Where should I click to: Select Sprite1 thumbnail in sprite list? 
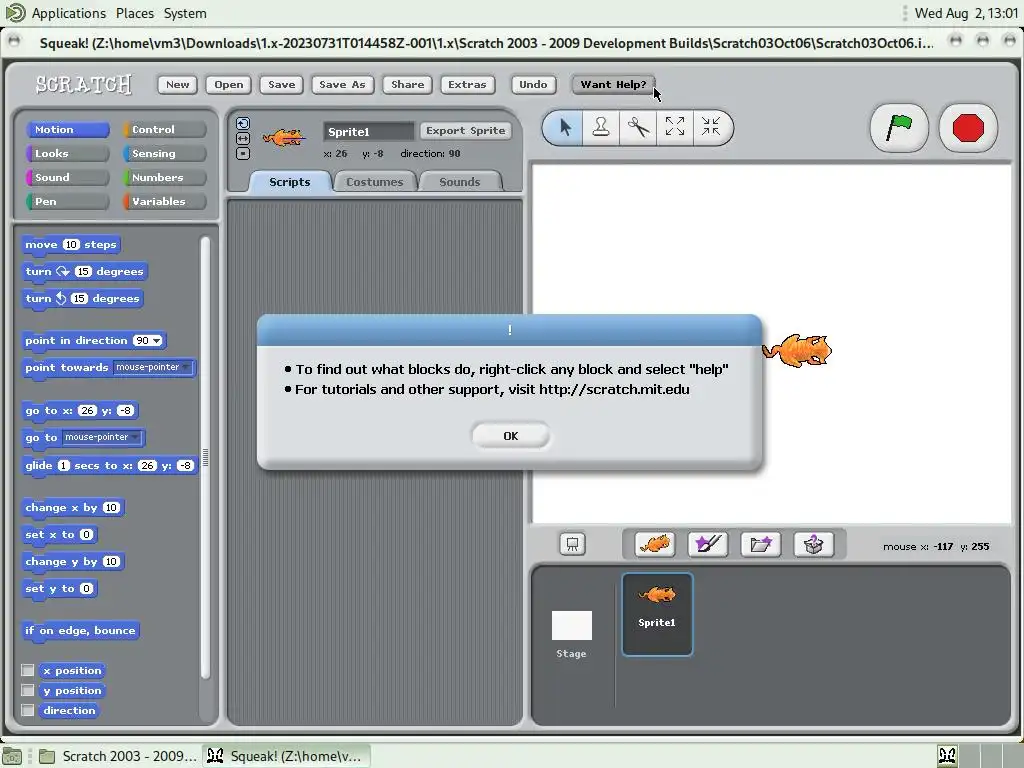[657, 614]
